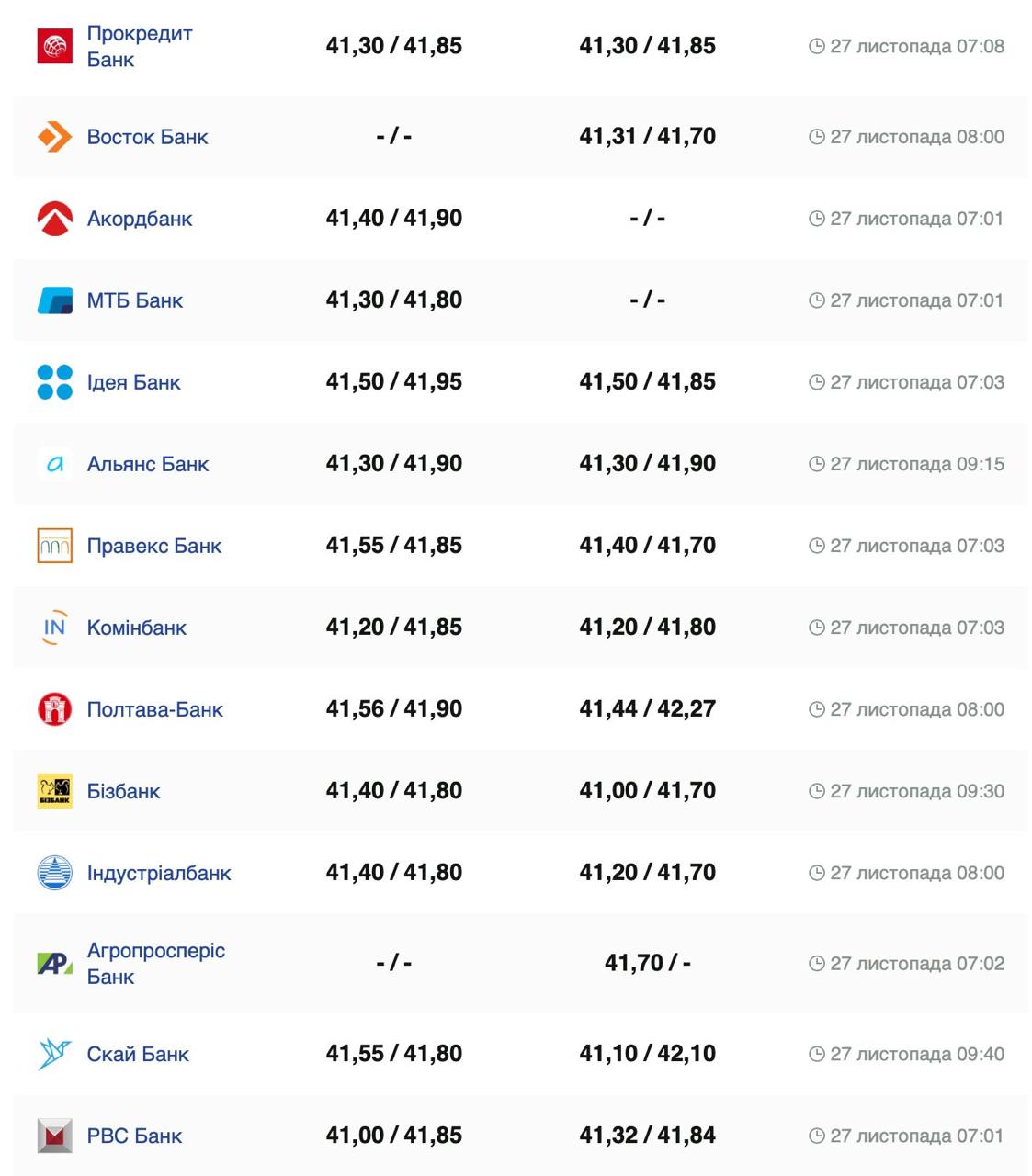This screenshot has width=1032, height=1176.
Task: Open the Індустріалбанк name link
Action: pyautogui.click(x=158, y=873)
